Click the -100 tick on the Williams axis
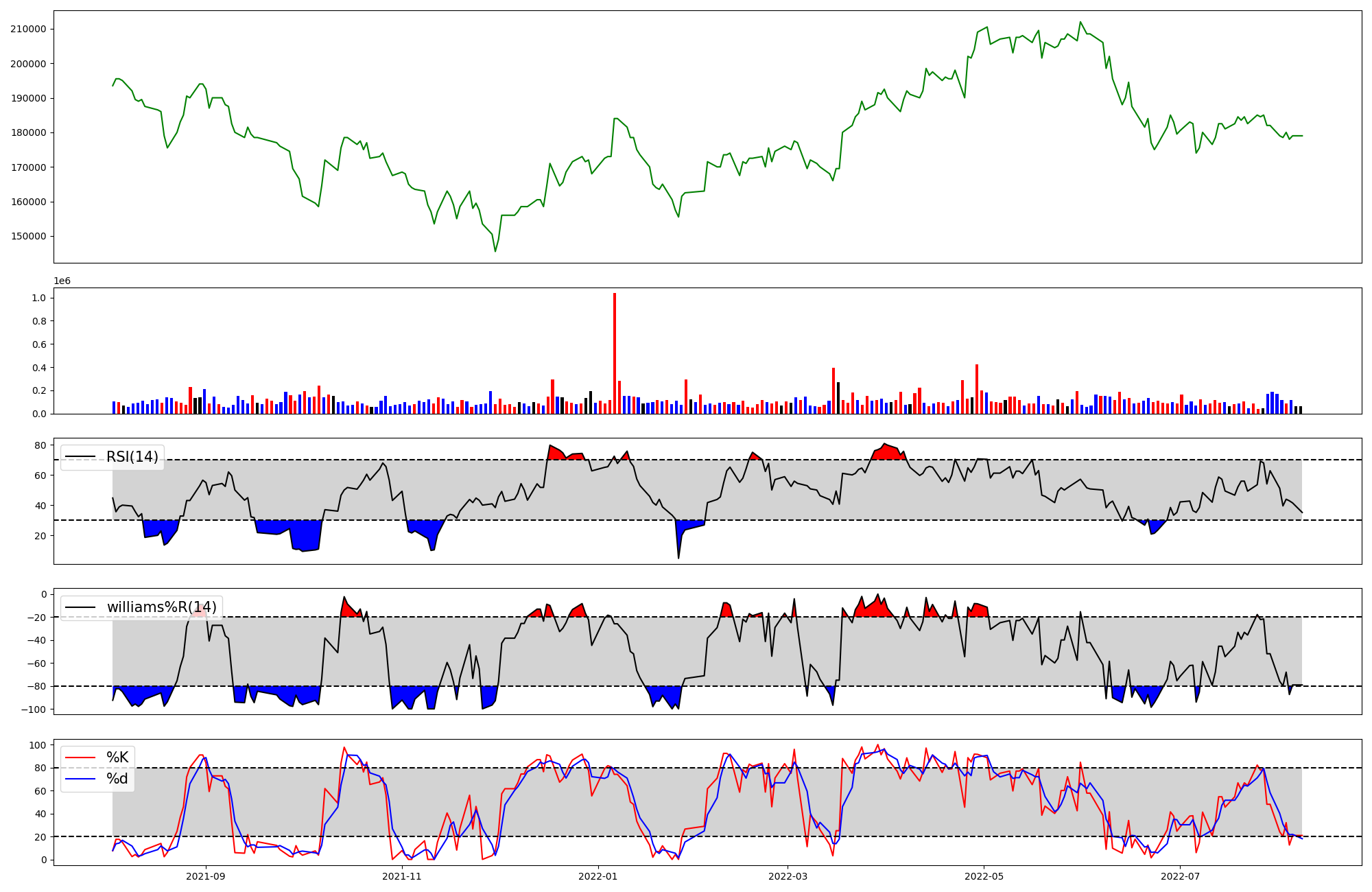Viewport: 1372px width, 892px height. (34, 709)
